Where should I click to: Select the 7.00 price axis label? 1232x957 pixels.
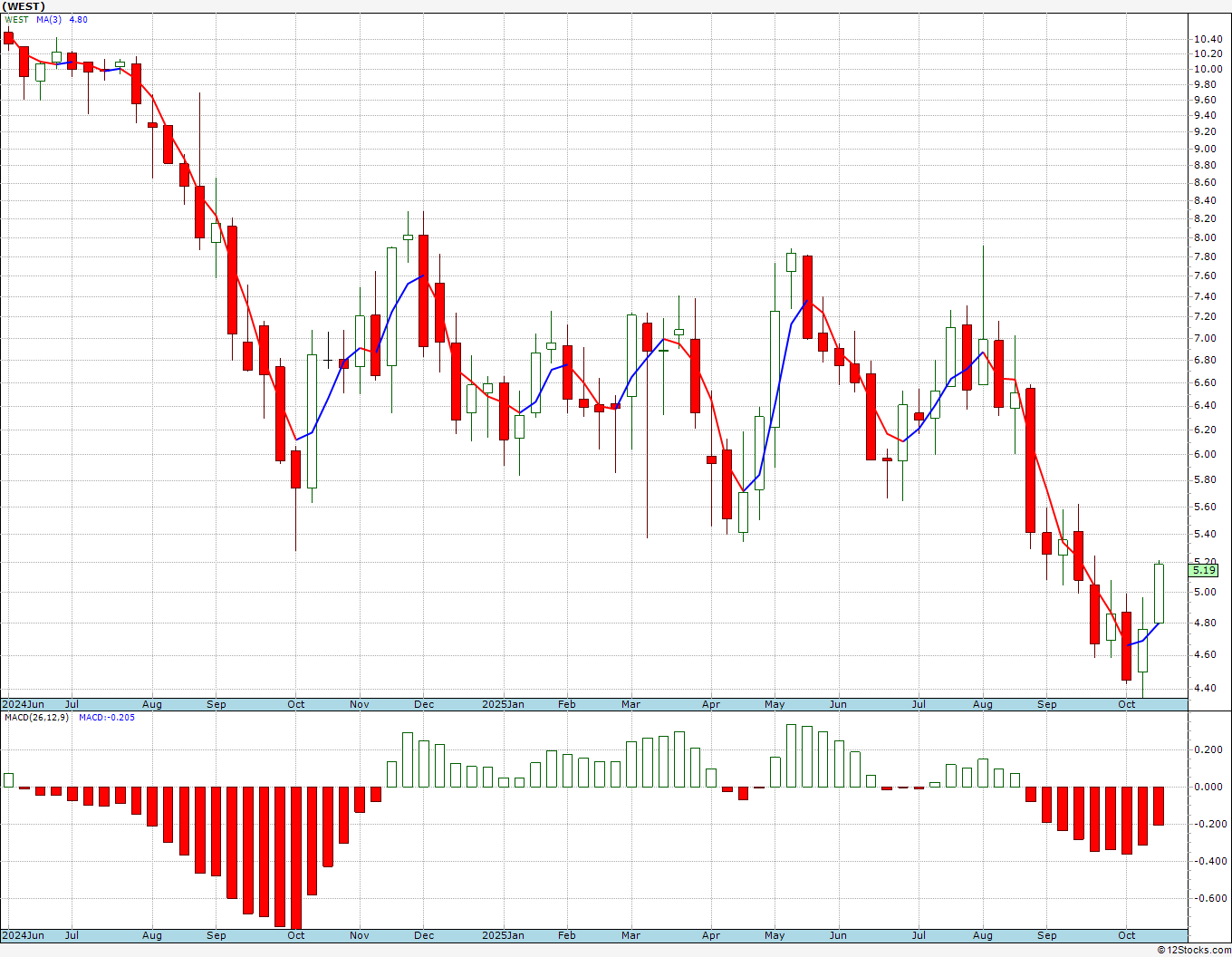point(1207,338)
